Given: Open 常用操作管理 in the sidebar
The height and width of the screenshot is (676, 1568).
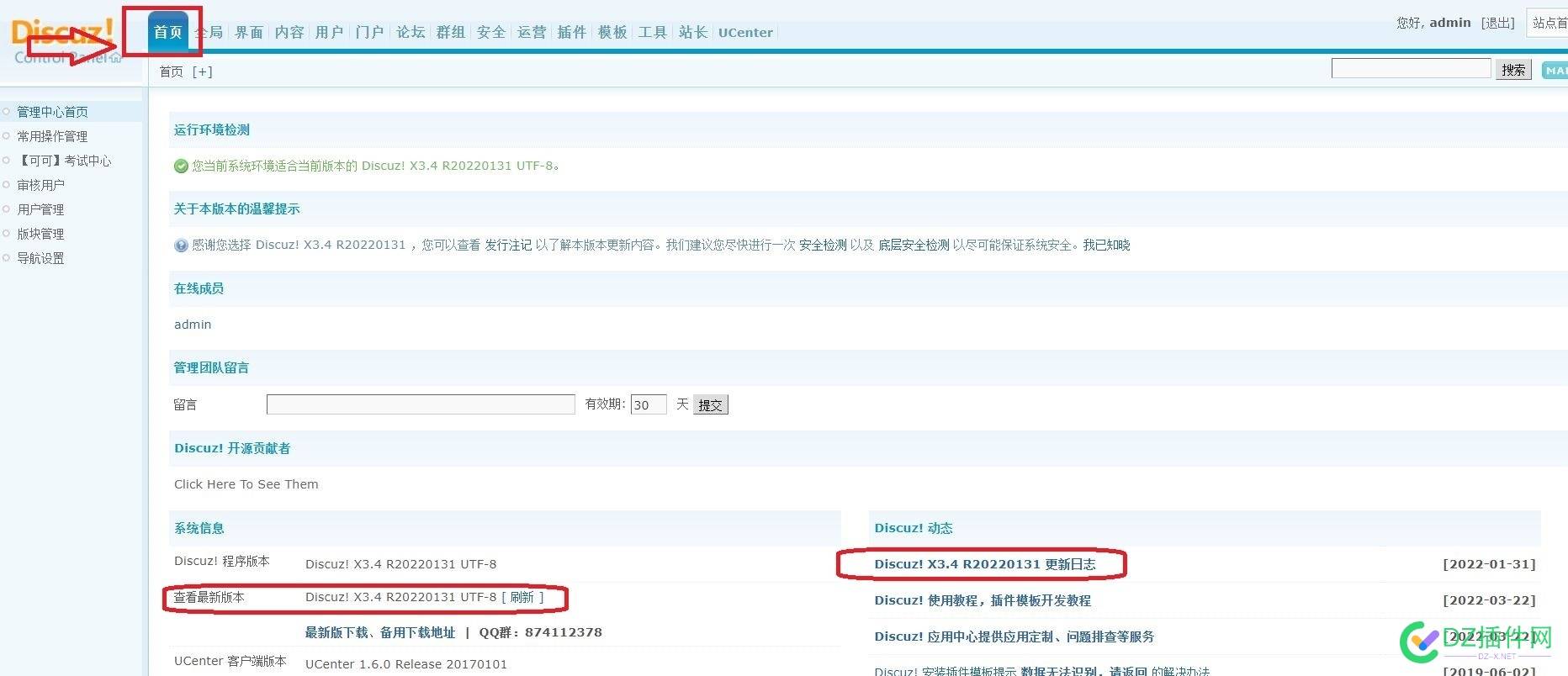Looking at the screenshot, I should [52, 136].
